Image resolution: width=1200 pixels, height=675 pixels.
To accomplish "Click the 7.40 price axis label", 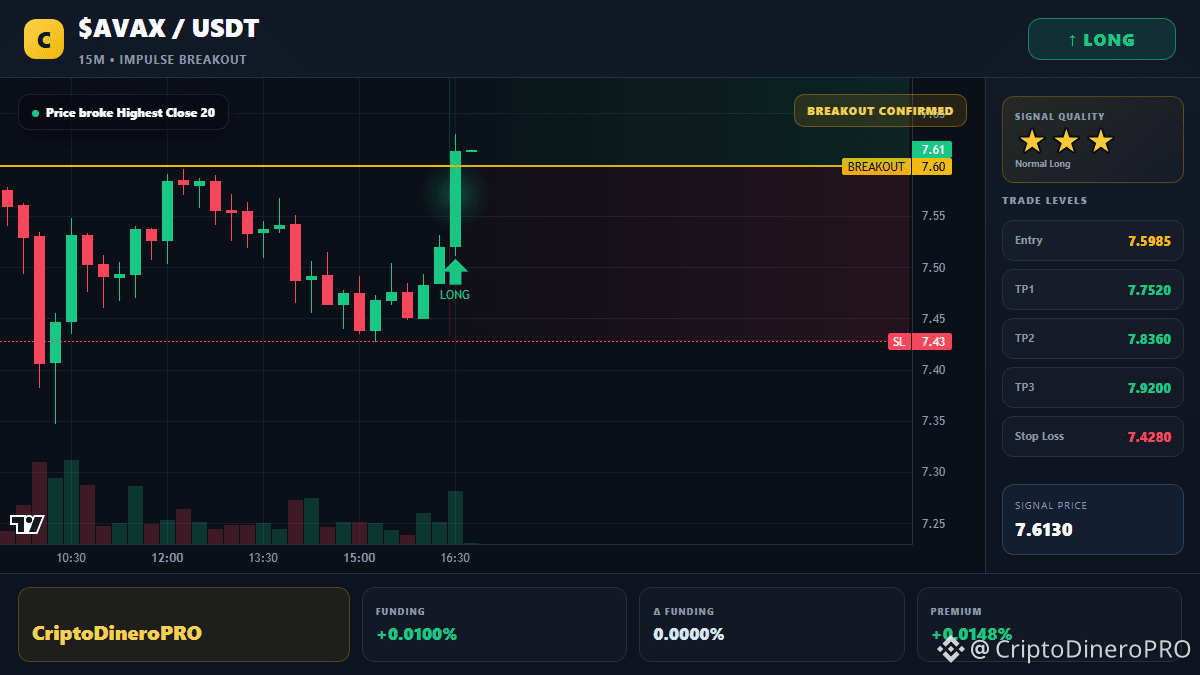I will click(933, 370).
